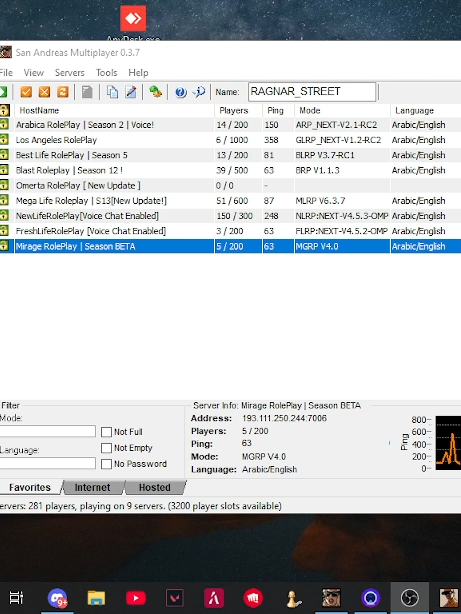Click the blue question mark Help icon

[181, 92]
